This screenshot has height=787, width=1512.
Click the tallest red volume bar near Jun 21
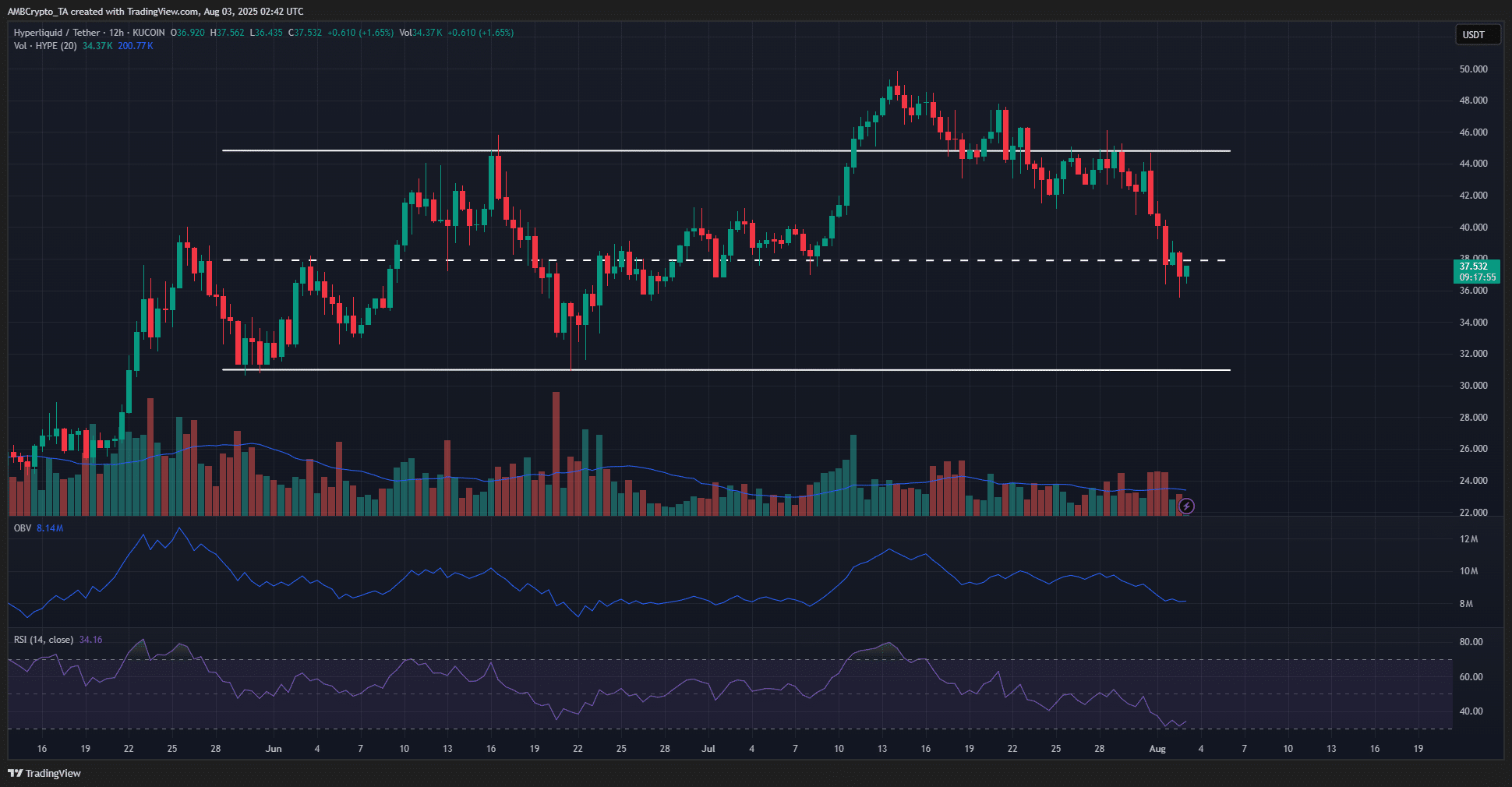pyautogui.click(x=556, y=452)
